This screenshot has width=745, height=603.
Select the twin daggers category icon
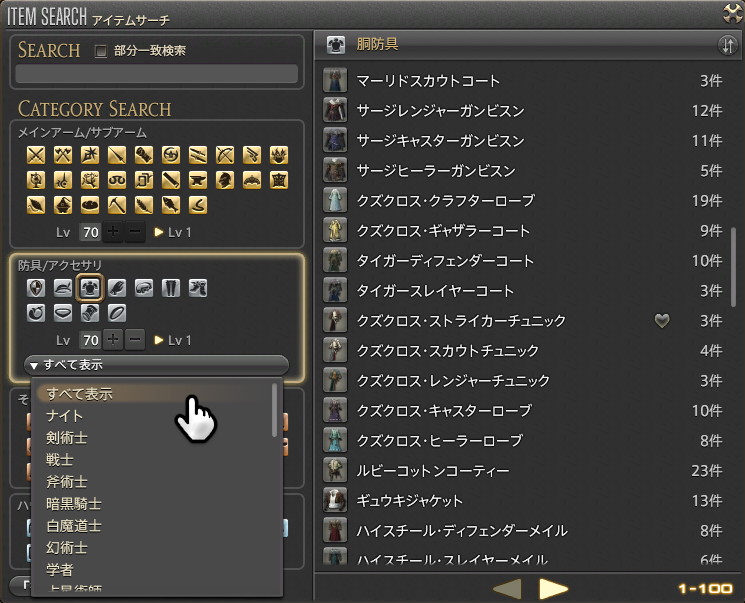point(198,155)
